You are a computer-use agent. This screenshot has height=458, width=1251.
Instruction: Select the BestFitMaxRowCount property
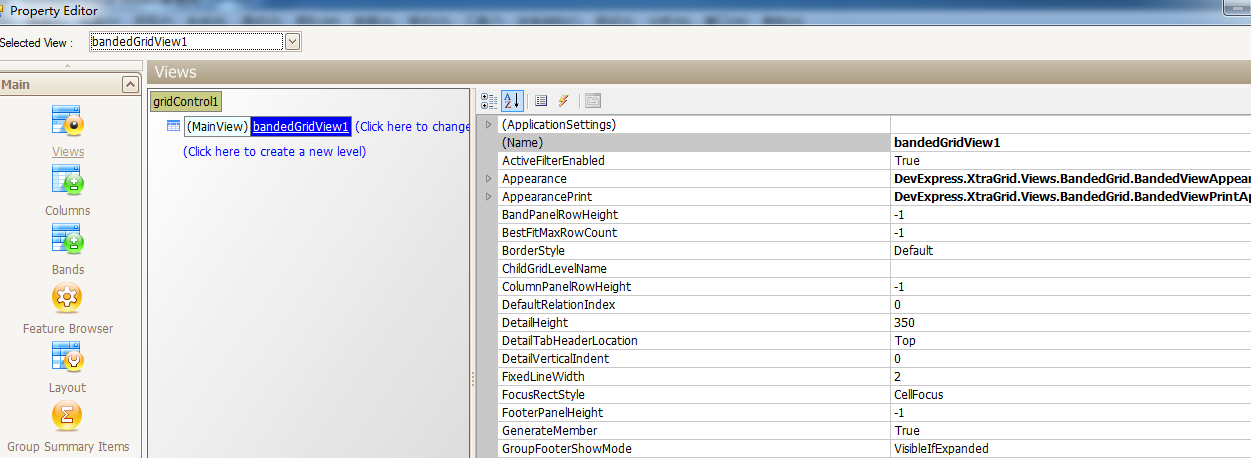[694, 233]
